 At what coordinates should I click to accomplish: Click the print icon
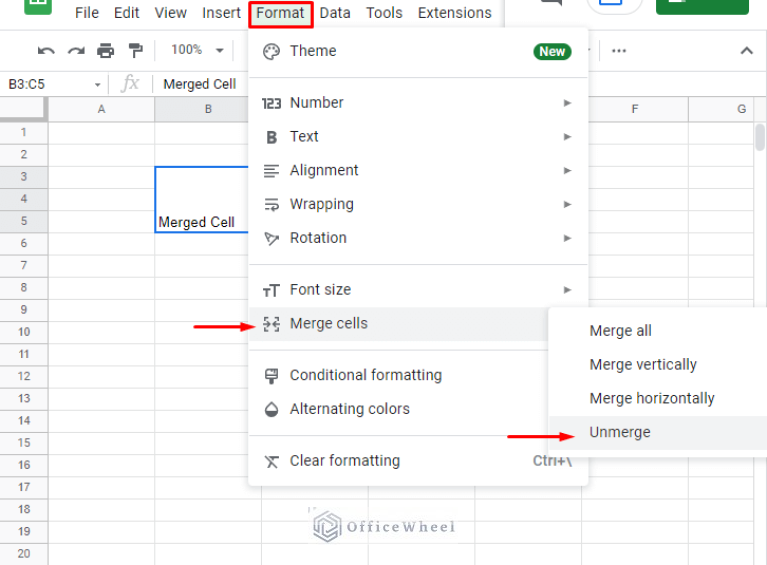pyautogui.click(x=106, y=51)
